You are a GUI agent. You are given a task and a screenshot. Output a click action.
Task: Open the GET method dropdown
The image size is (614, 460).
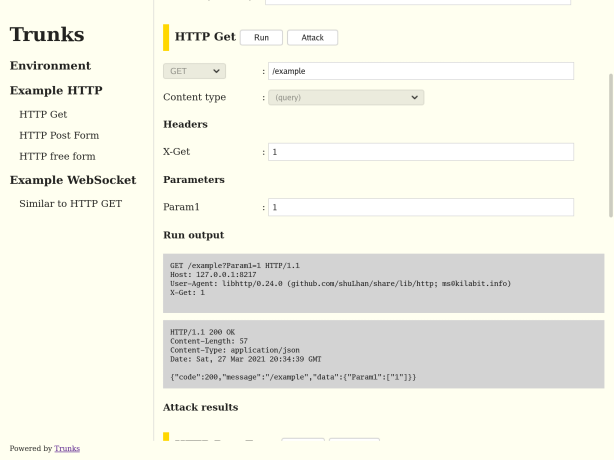[x=194, y=71]
